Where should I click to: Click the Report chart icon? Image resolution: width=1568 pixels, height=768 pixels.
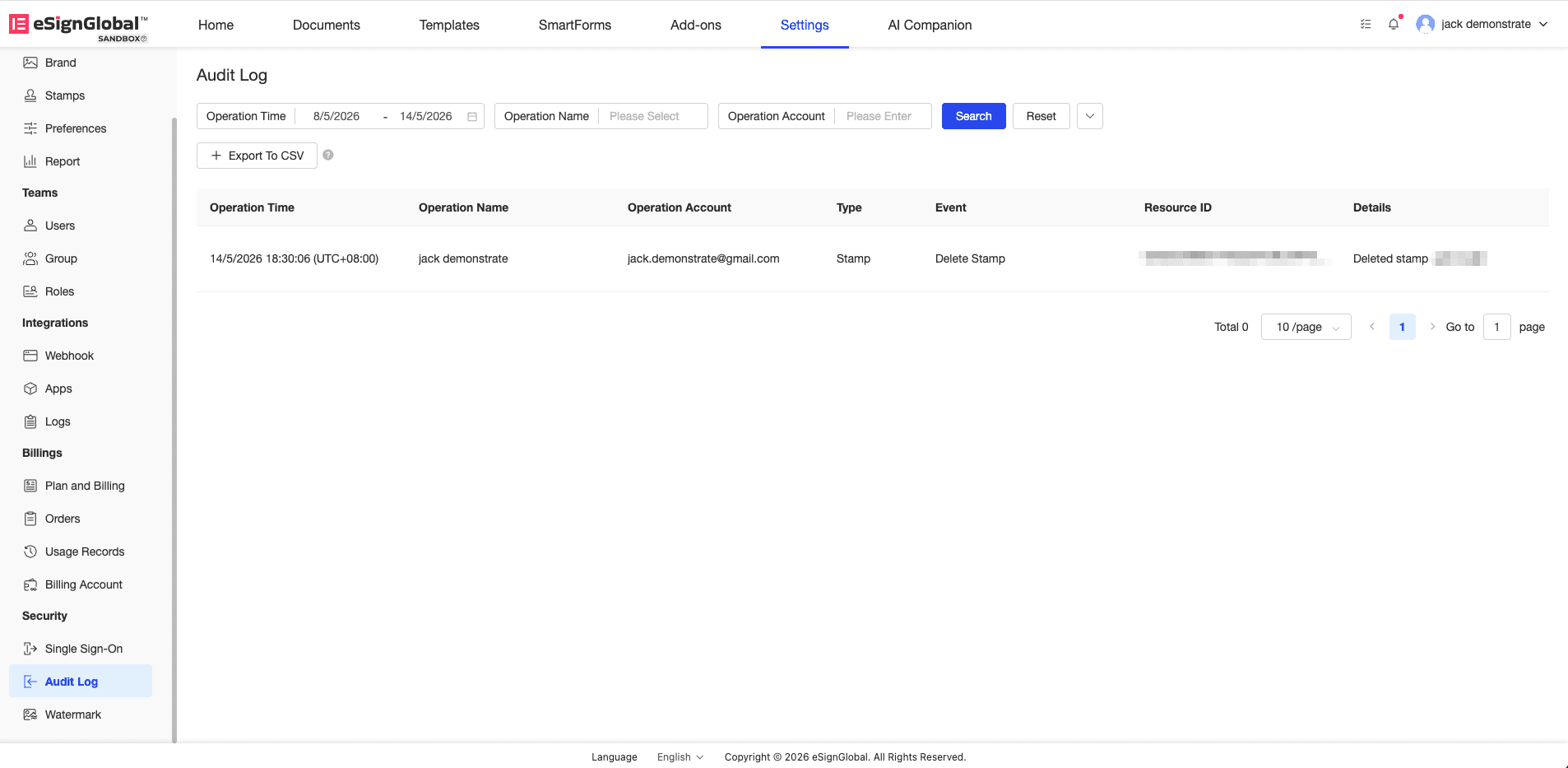[x=30, y=161]
